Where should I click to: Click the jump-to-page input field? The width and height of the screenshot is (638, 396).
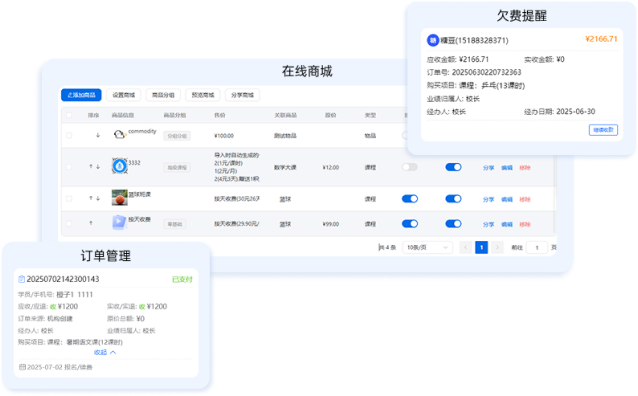[537, 247]
